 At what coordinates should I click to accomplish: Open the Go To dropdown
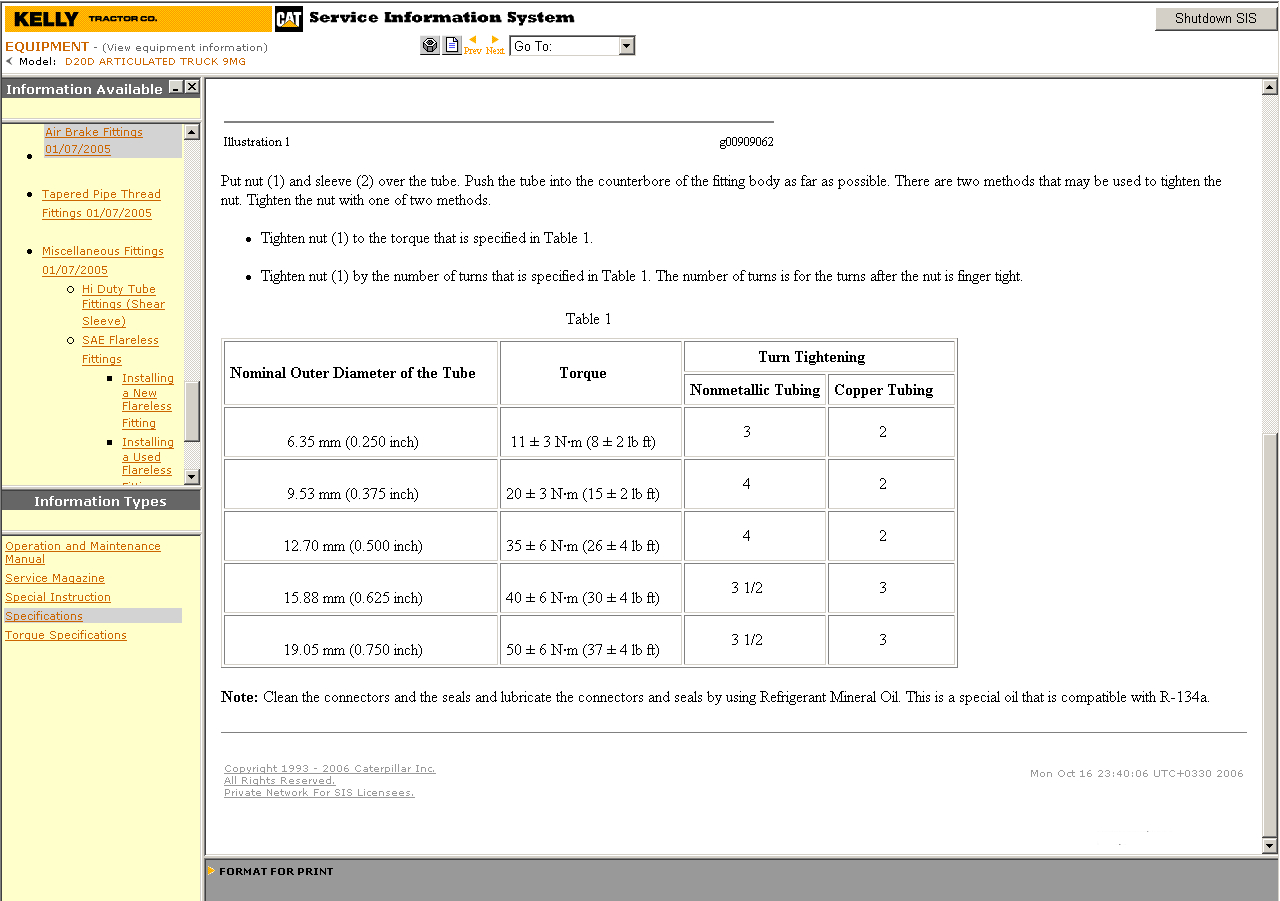click(x=626, y=46)
